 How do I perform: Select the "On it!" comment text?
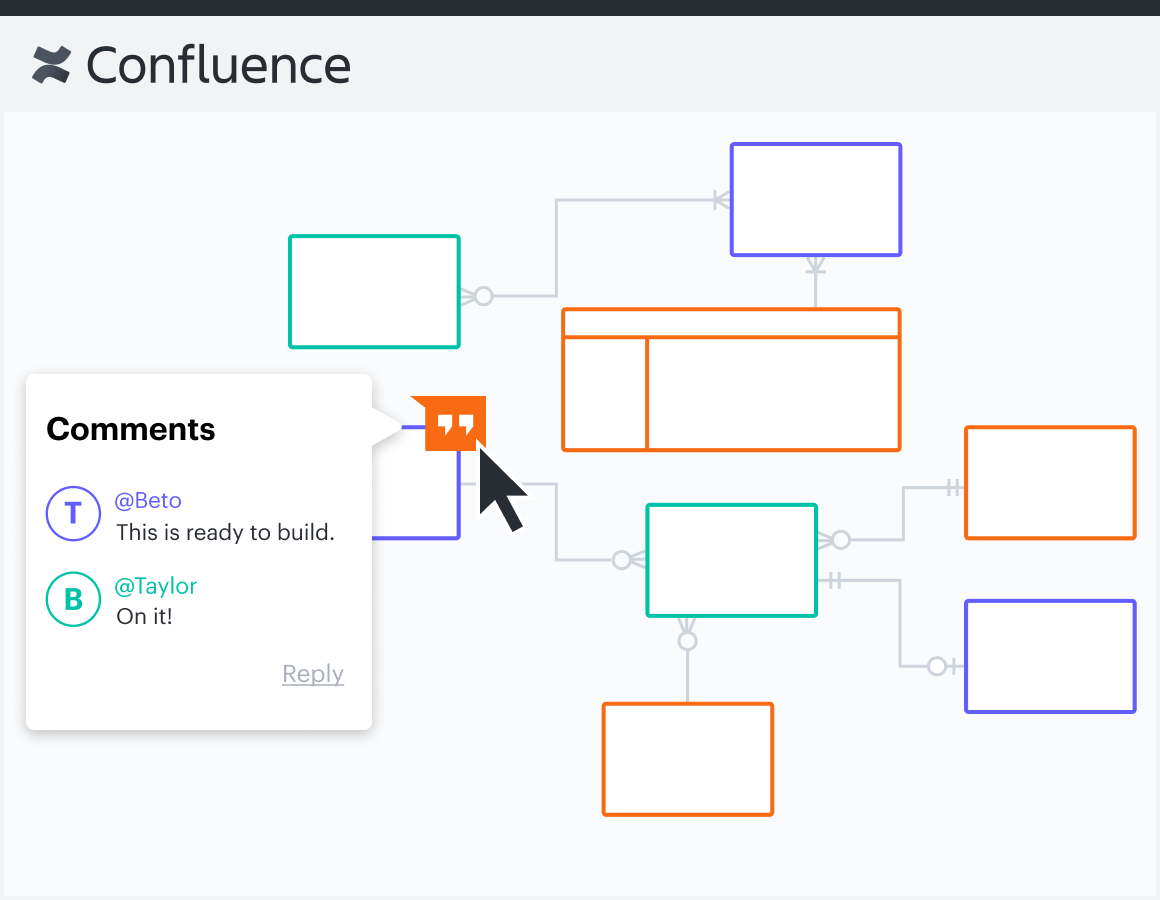click(x=144, y=616)
